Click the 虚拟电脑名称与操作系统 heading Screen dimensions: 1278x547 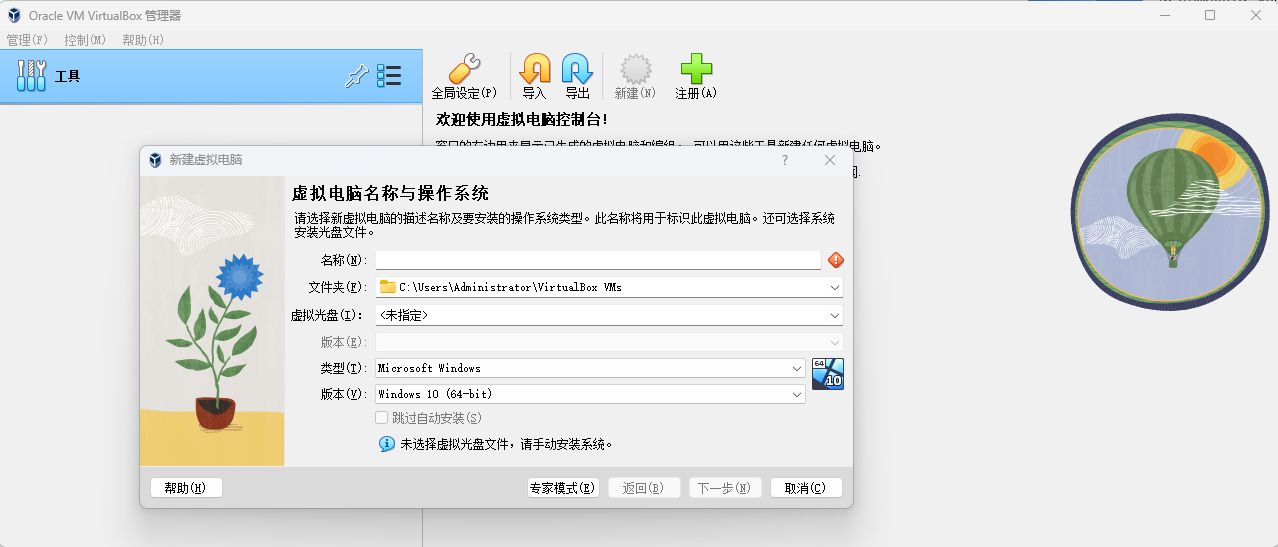tap(390, 193)
